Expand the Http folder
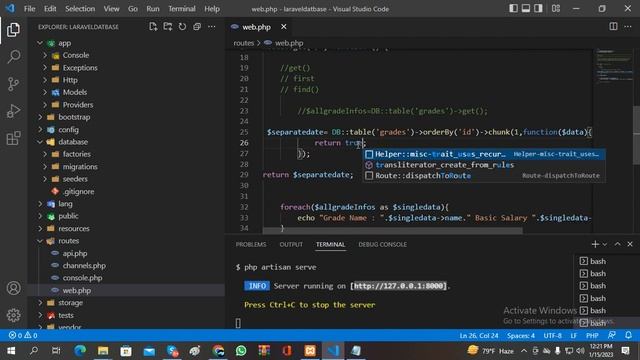 click(x=127, y=80)
